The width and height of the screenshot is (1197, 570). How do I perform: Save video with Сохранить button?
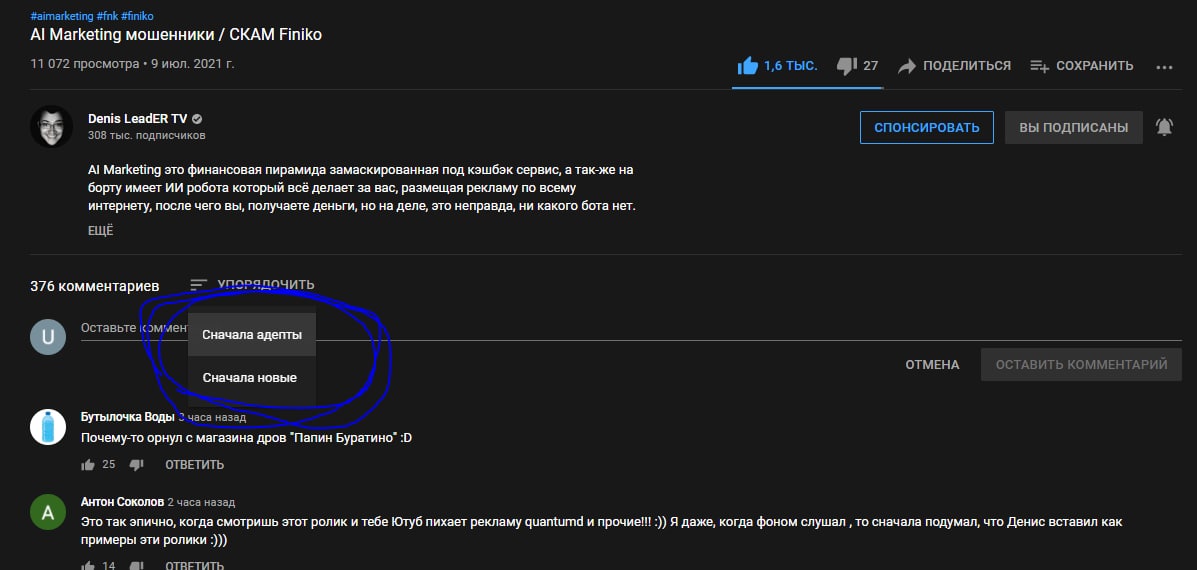click(x=1082, y=66)
